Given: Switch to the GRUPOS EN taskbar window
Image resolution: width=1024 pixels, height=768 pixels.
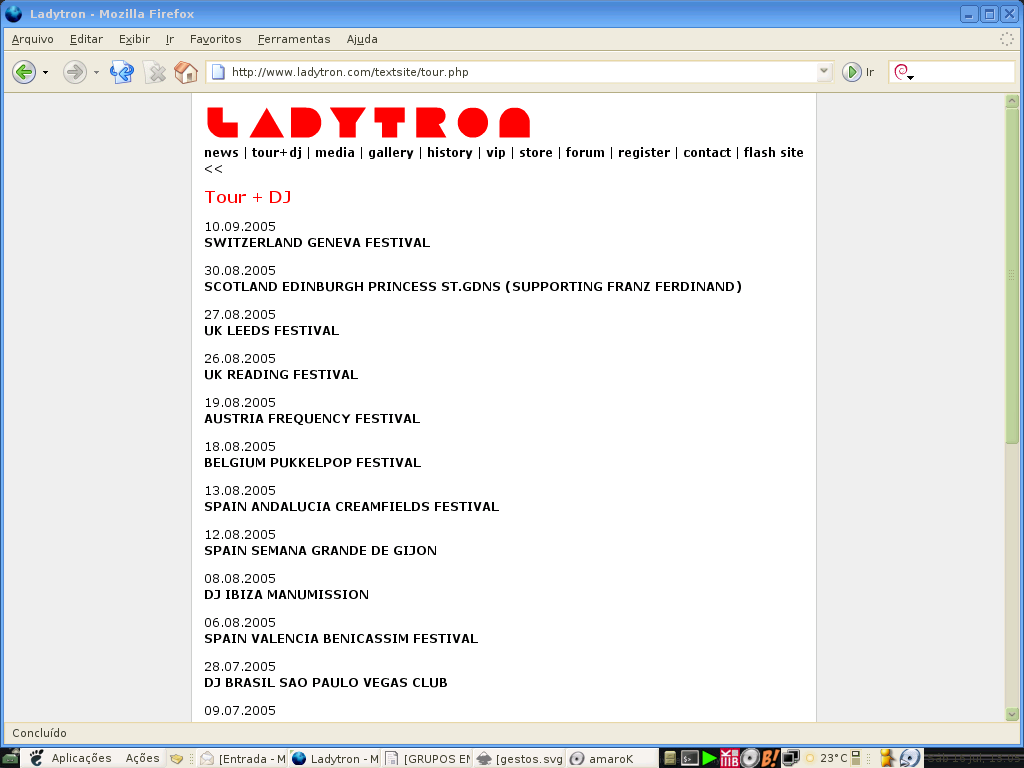Looking at the screenshot, I should (427, 758).
